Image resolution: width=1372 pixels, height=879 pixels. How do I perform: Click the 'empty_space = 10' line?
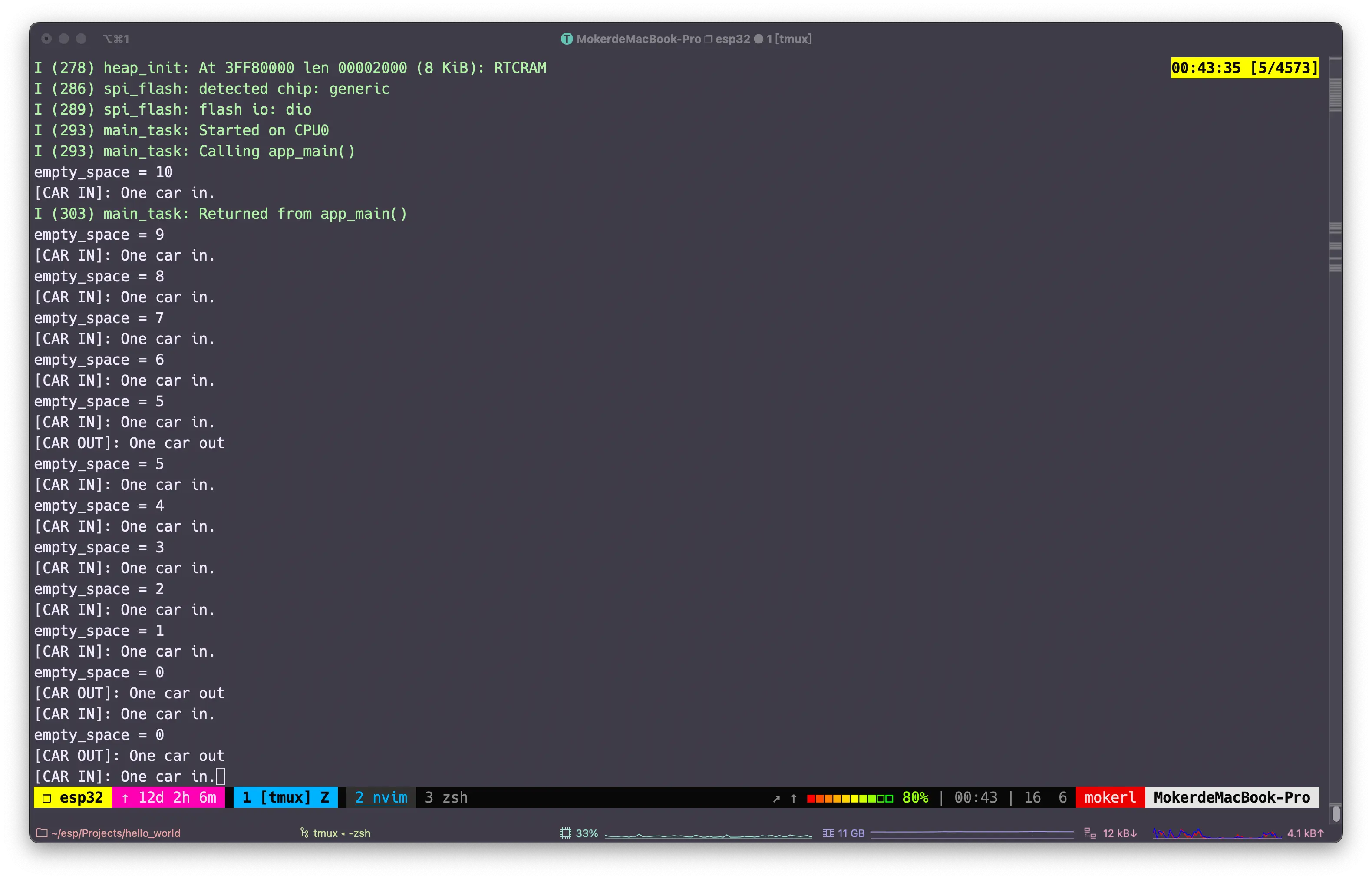103,172
